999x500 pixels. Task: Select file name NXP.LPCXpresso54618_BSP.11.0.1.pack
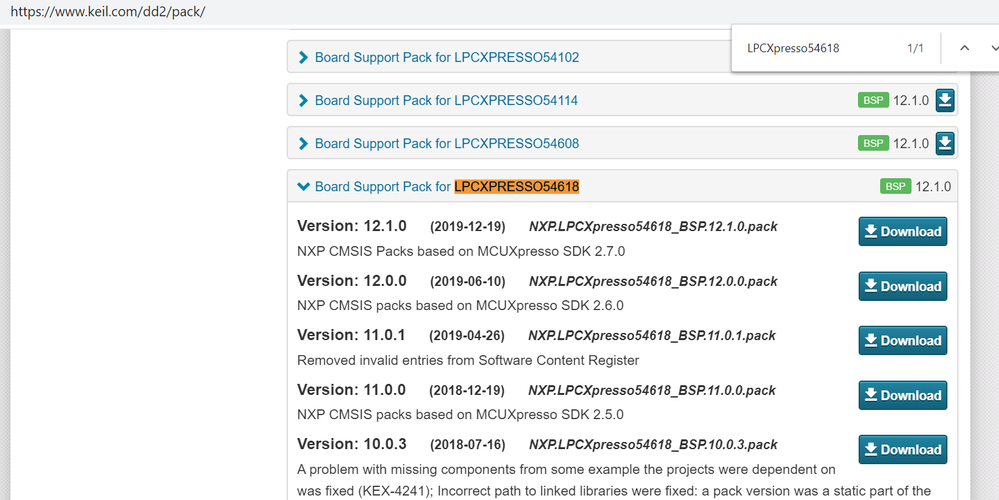click(652, 336)
